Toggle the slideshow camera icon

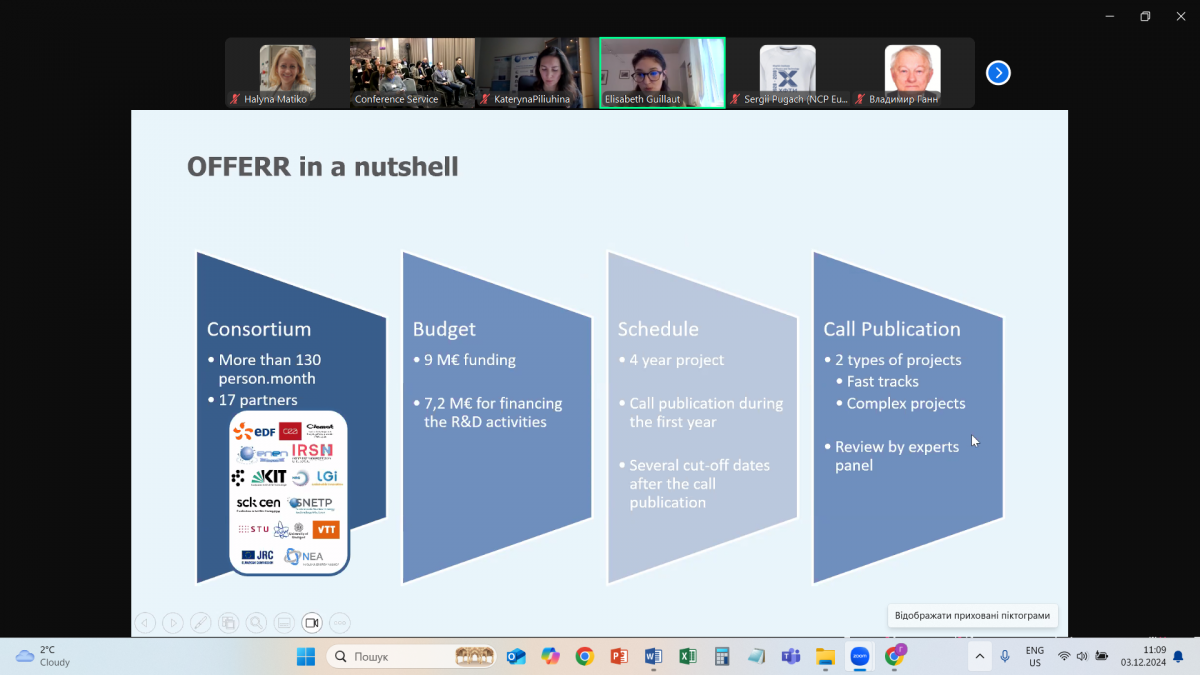tap(312, 622)
